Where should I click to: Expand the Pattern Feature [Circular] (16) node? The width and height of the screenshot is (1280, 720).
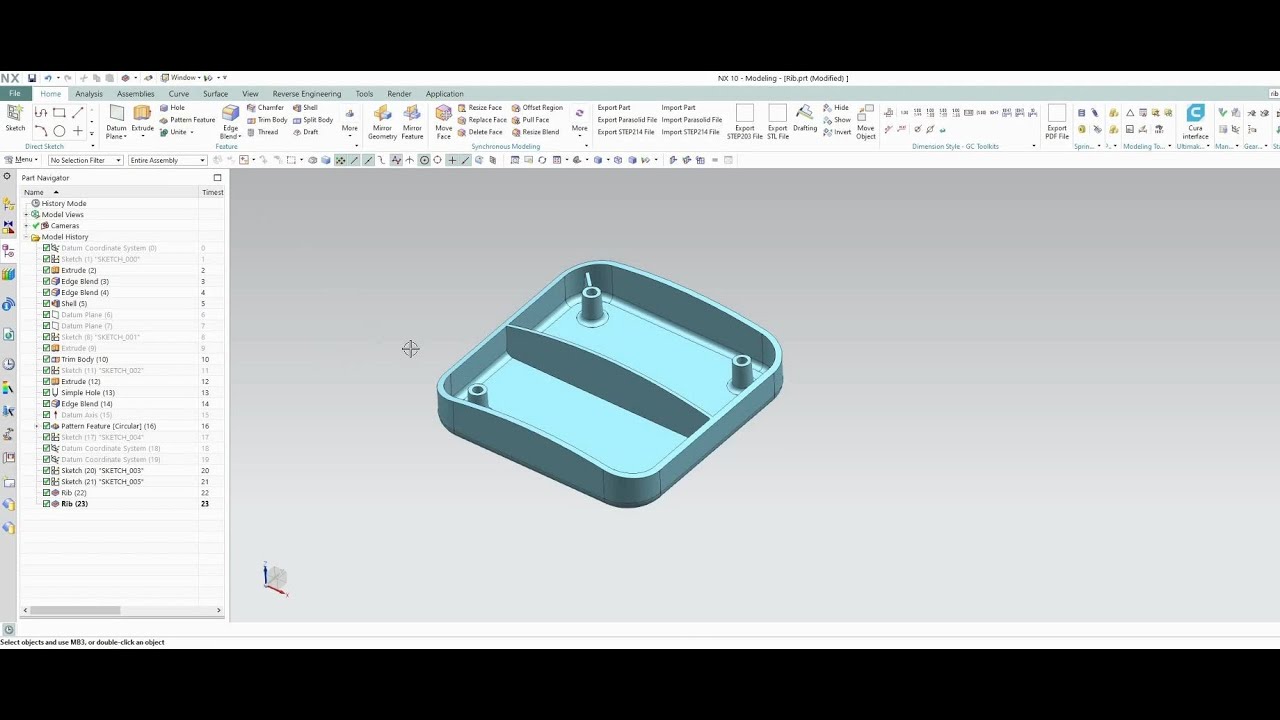pyautogui.click(x=37, y=426)
